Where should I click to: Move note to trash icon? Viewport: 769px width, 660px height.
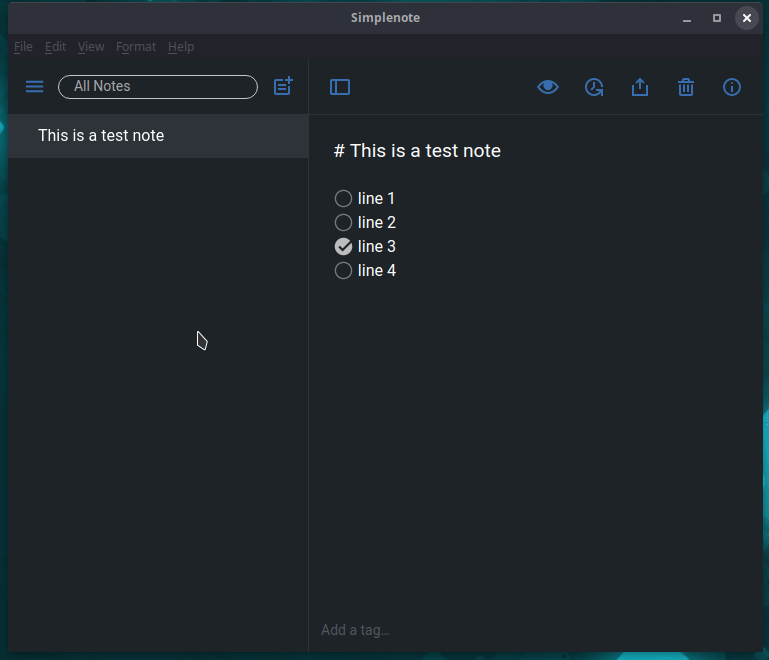pyautogui.click(x=686, y=87)
